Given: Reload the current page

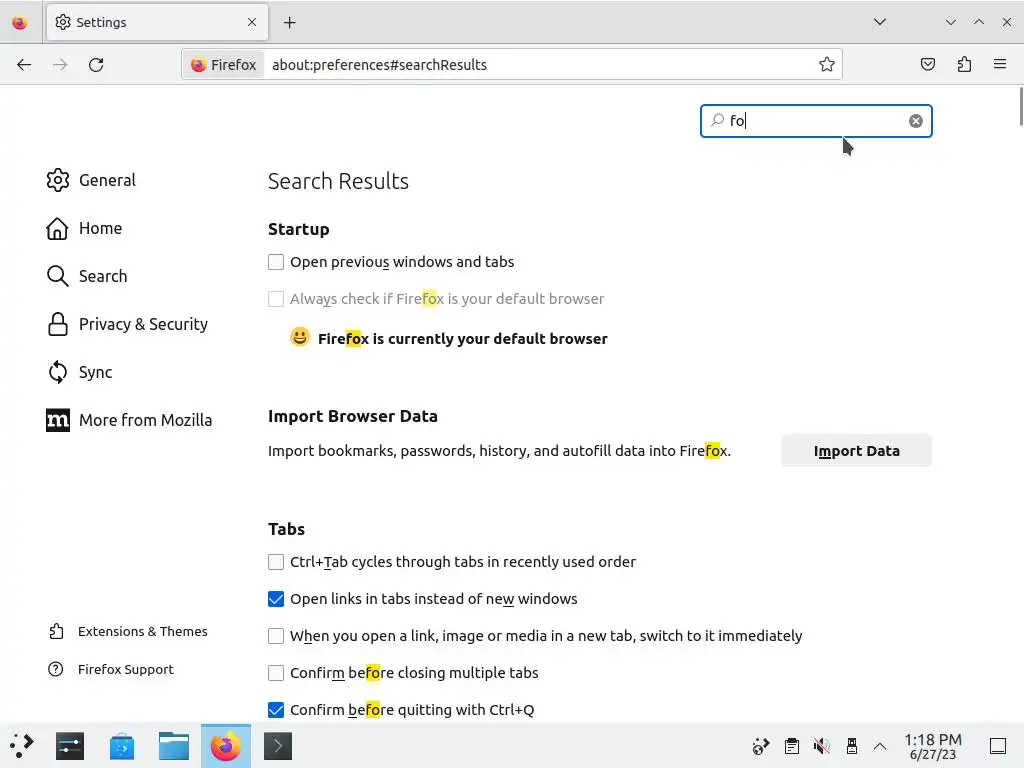Looking at the screenshot, I should pos(96,65).
